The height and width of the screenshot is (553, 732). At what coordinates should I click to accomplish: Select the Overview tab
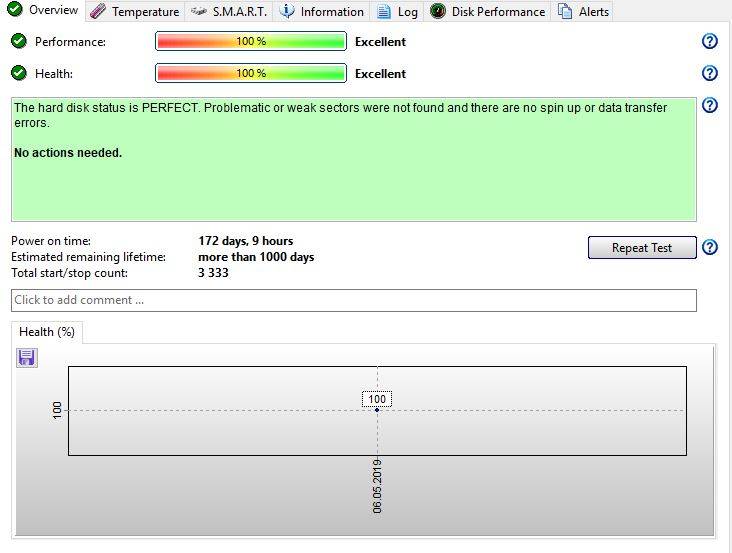tap(43, 10)
